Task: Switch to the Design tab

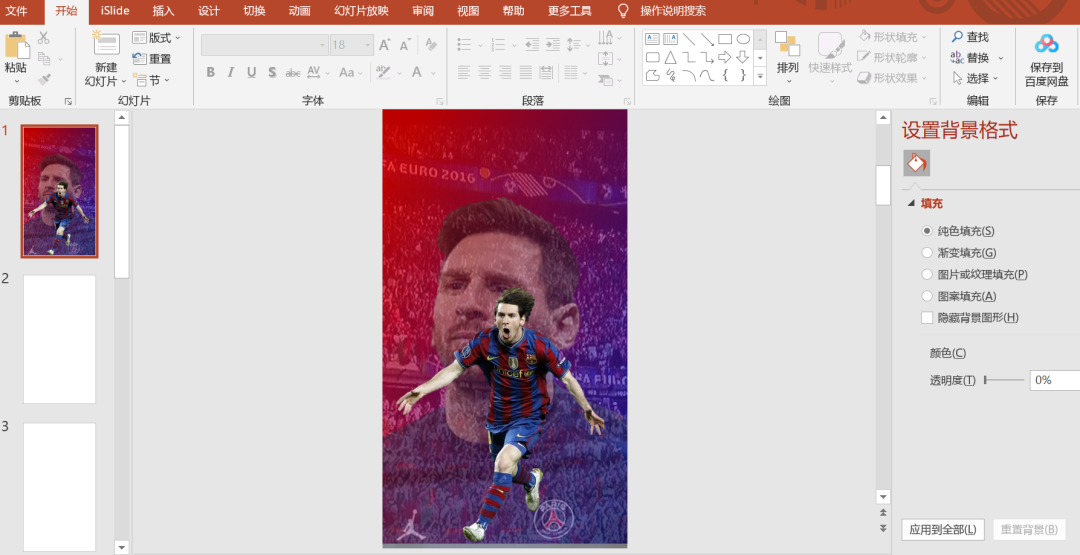Action: tap(209, 11)
